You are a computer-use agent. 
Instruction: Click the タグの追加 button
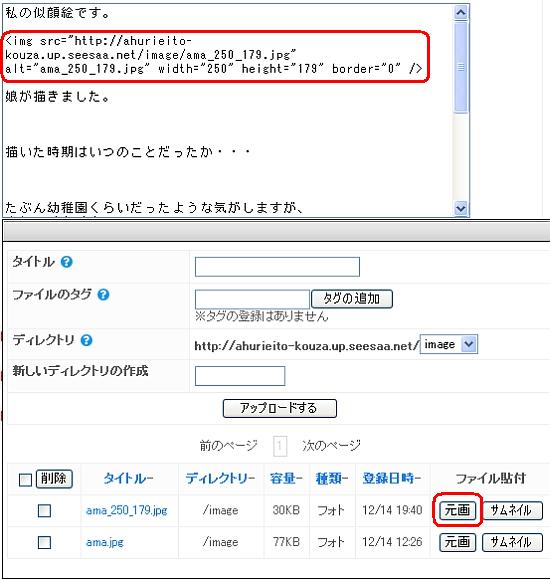(x=352, y=299)
